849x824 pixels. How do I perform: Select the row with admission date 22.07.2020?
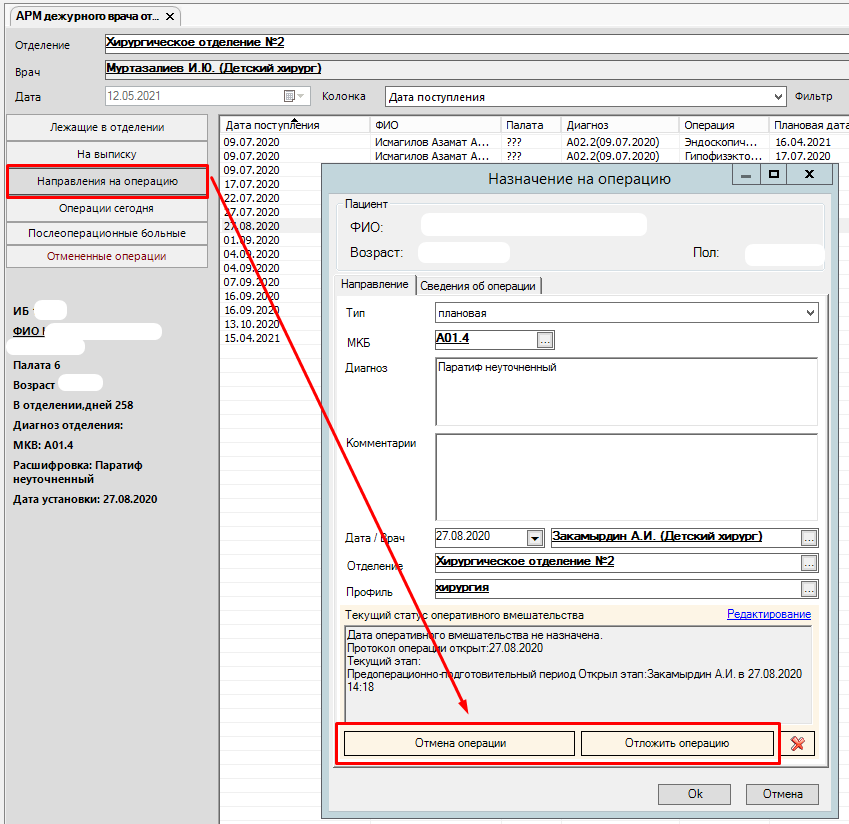click(x=252, y=198)
